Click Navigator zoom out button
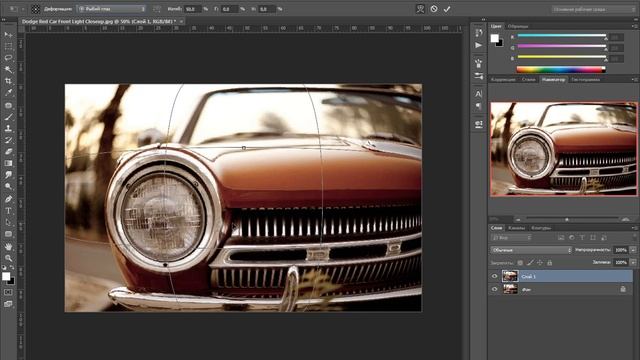Viewport: 640px width, 360px height. pyautogui.click(x=518, y=219)
